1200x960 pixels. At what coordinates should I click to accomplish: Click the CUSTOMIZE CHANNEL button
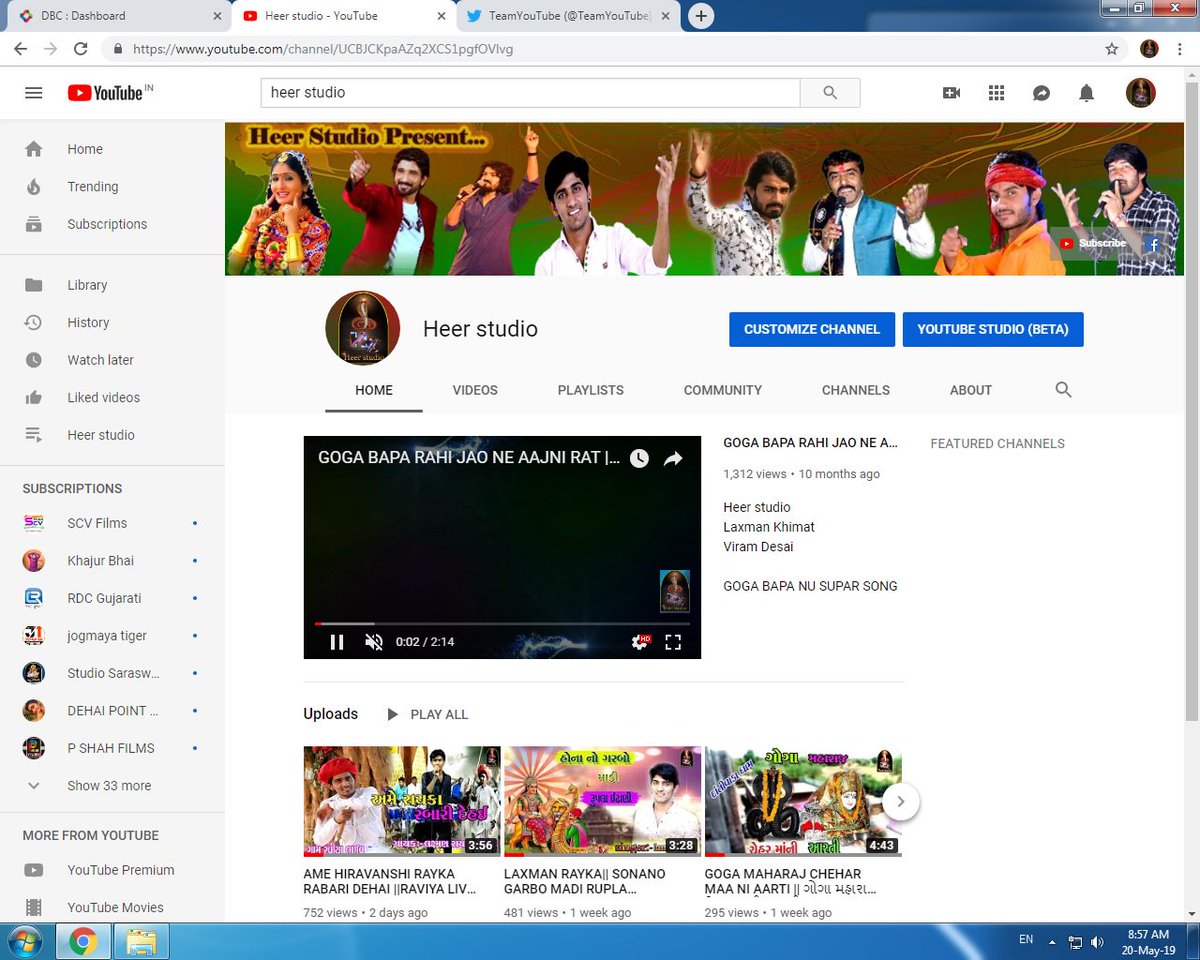(812, 329)
